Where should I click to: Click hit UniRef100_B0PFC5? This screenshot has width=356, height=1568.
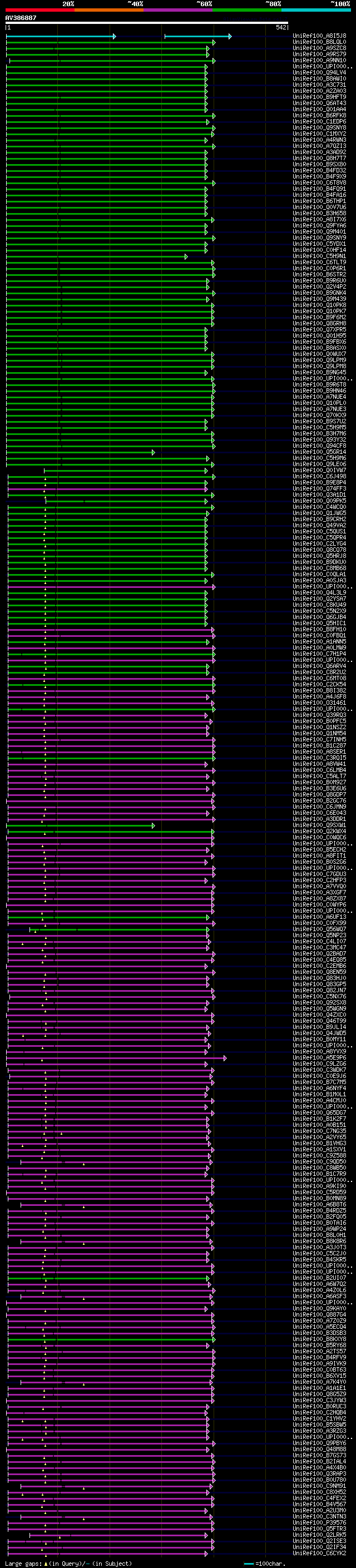[x=319, y=721]
